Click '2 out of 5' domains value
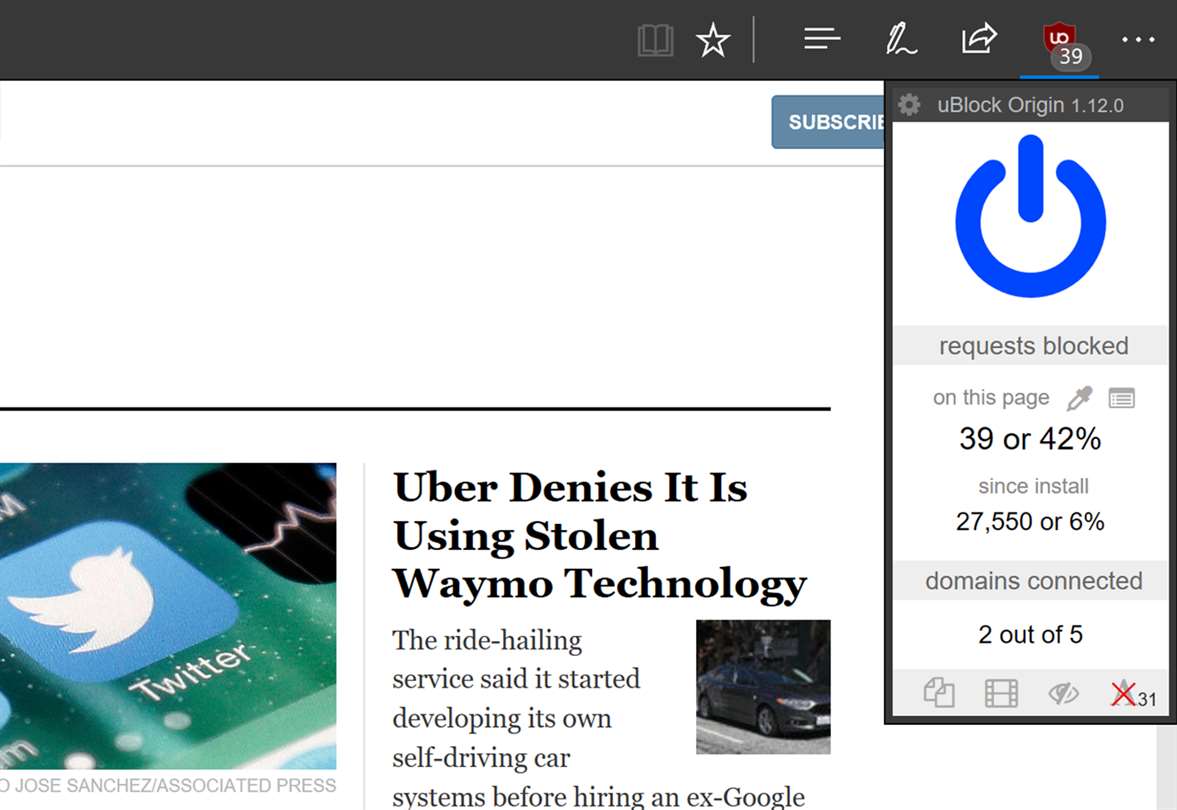 click(1030, 634)
